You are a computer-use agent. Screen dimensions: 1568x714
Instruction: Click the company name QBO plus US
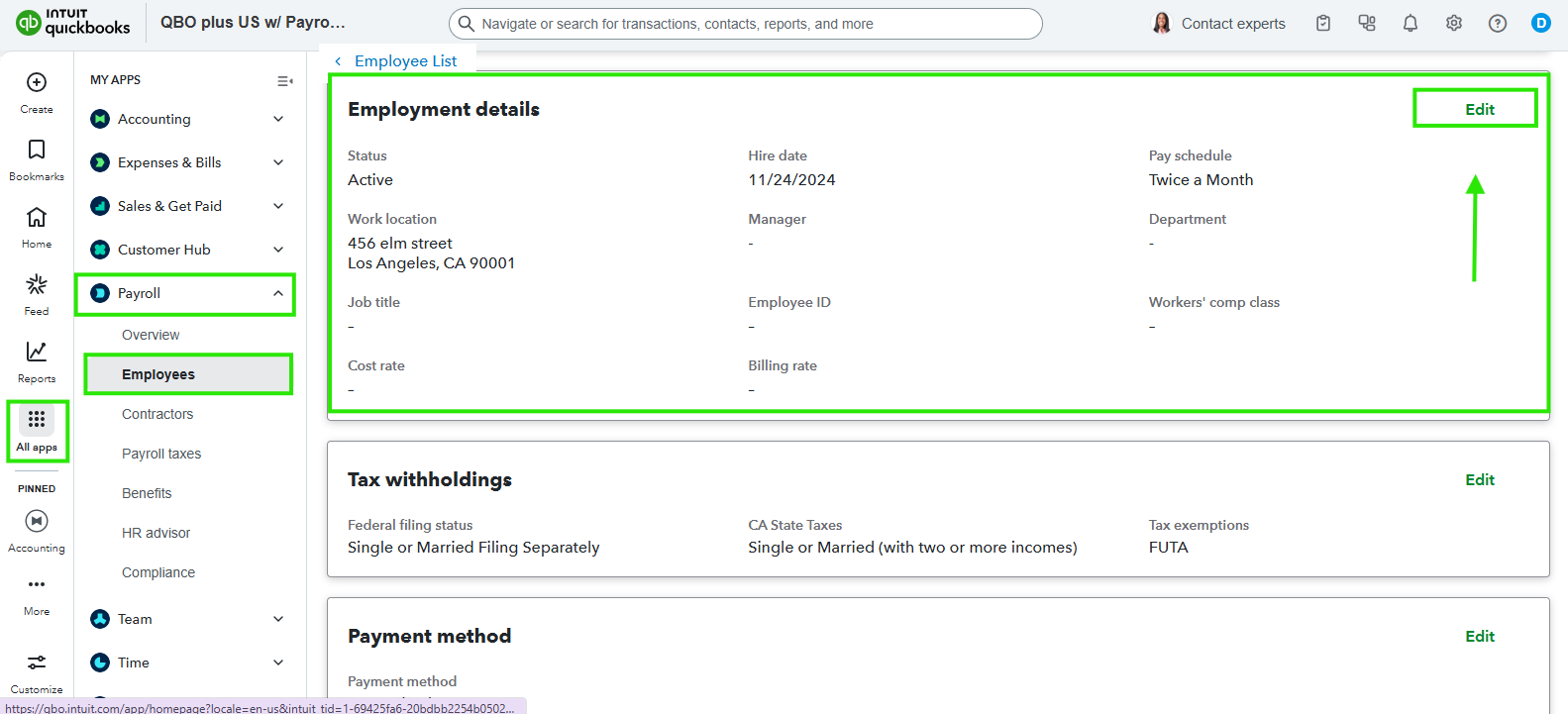pyautogui.click(x=253, y=22)
